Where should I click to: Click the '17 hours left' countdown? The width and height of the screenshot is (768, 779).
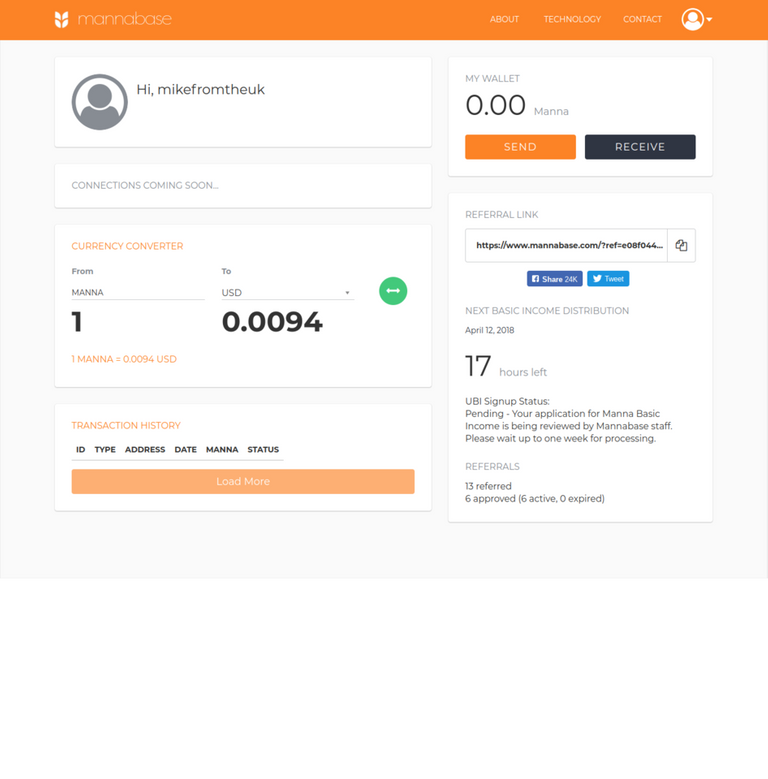click(x=506, y=367)
